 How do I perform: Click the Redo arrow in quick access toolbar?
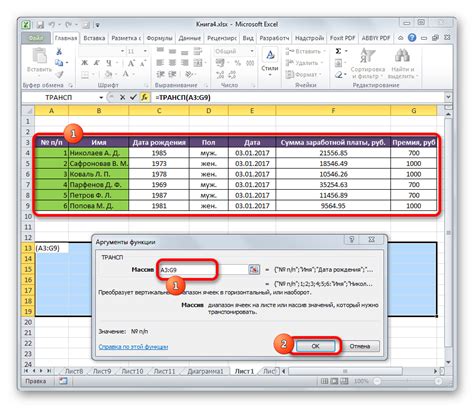(x=68, y=25)
